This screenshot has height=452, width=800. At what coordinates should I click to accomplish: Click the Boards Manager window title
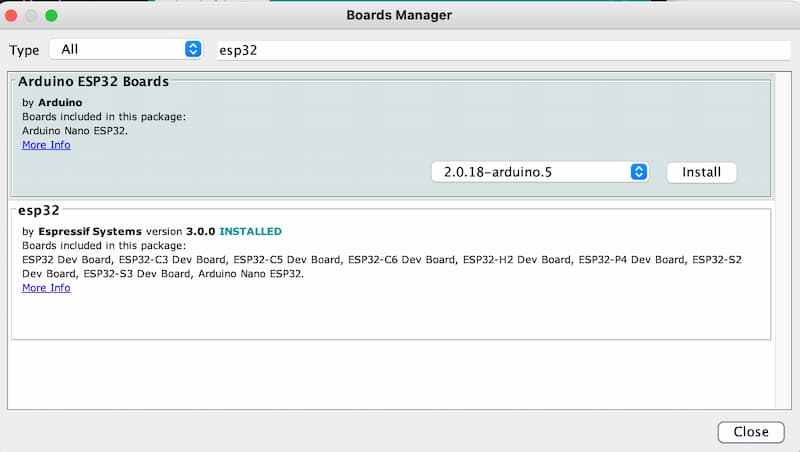pyautogui.click(x=399, y=15)
